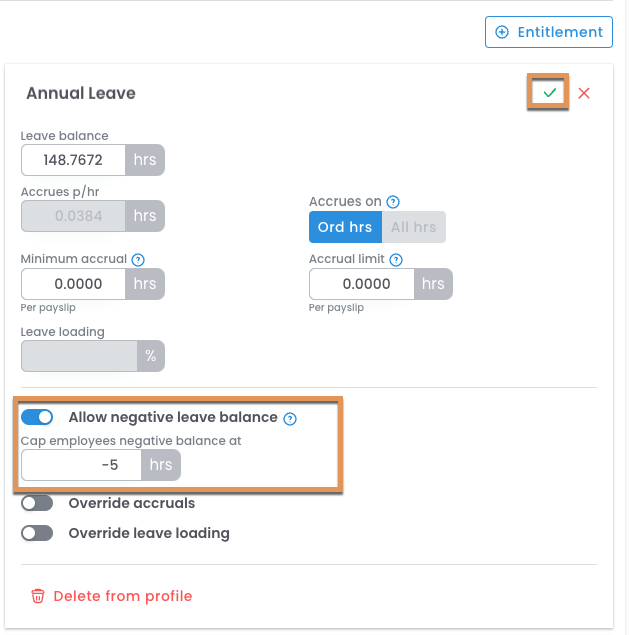
Task: Open help icon beside Accrues on
Action: [x=393, y=201]
